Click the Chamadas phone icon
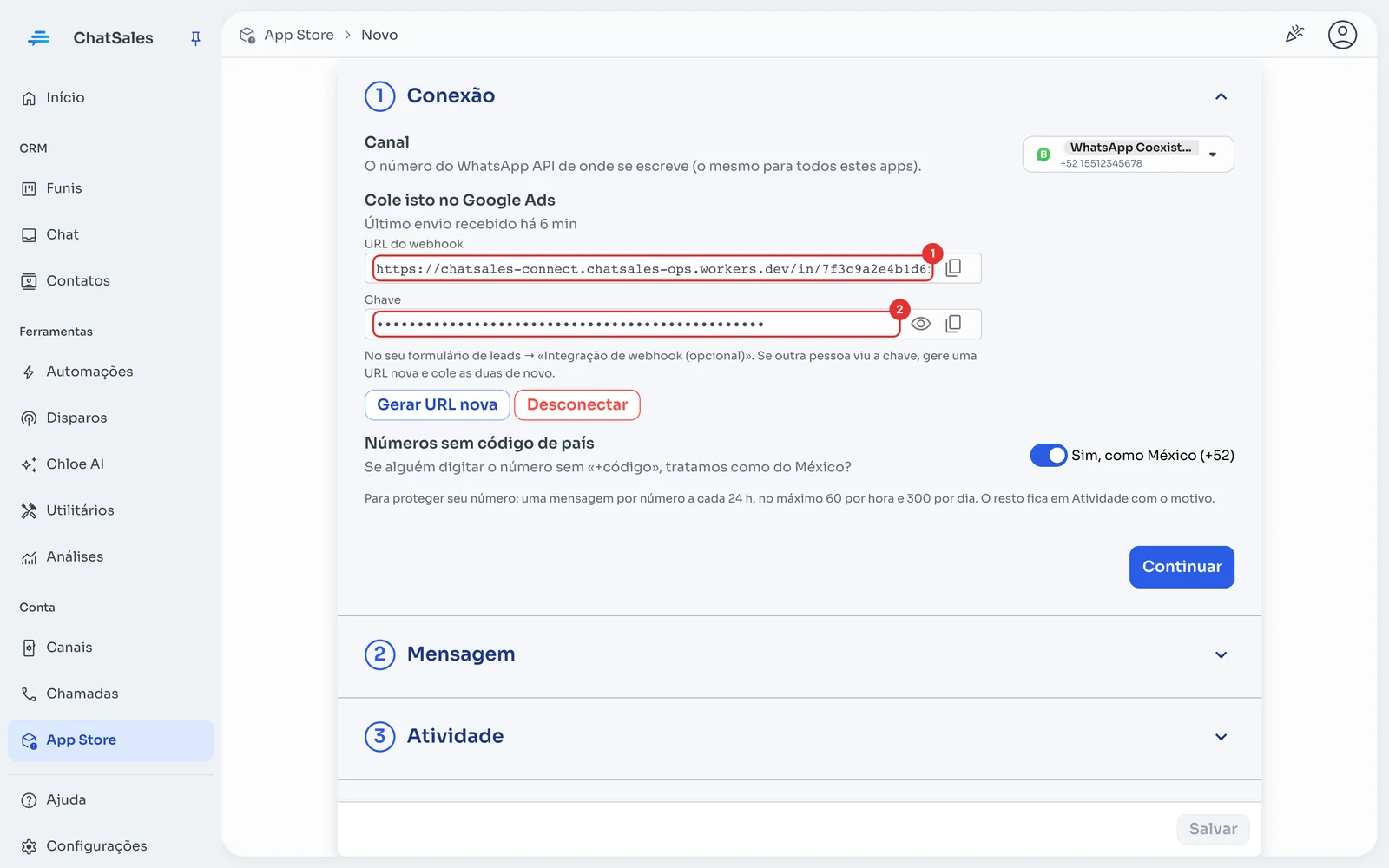Image resolution: width=1389 pixels, height=868 pixels. click(x=29, y=694)
